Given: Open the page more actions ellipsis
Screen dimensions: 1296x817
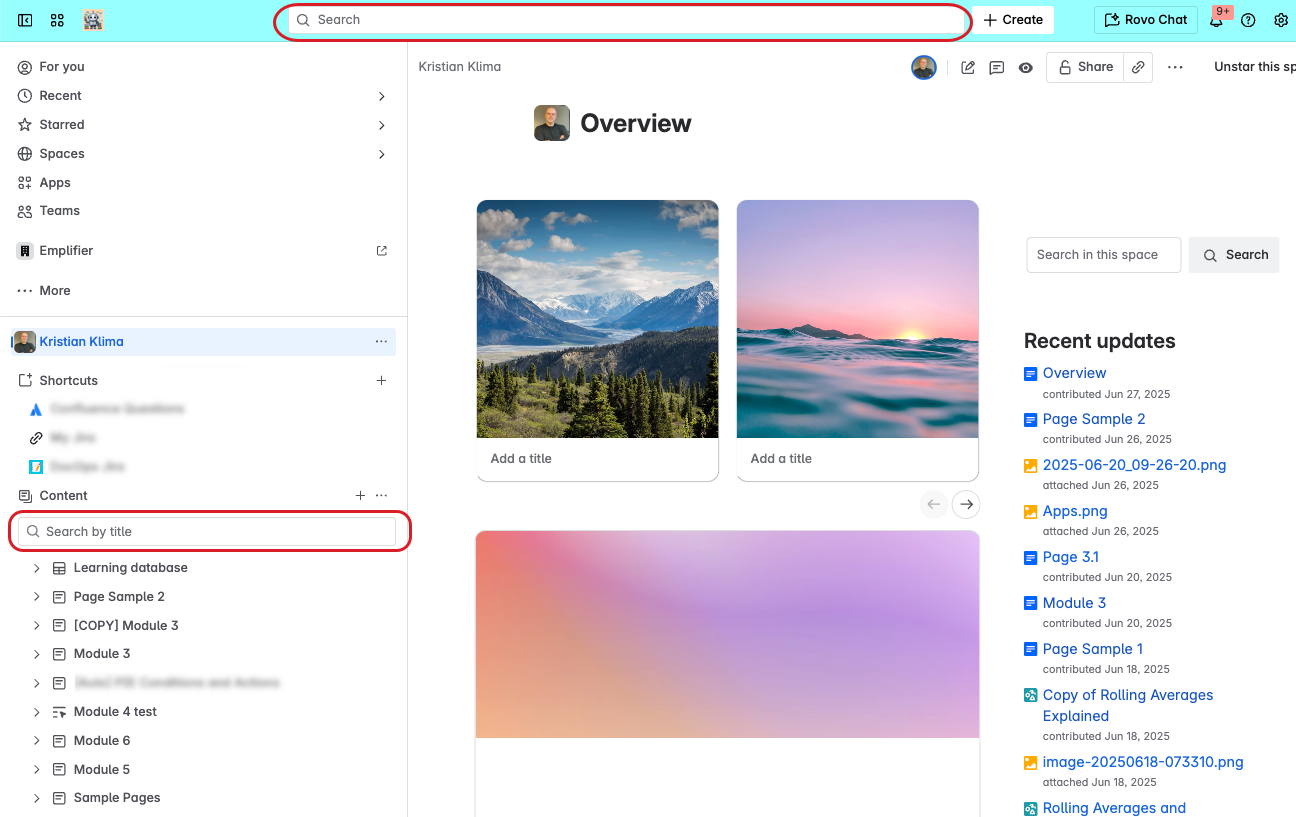Looking at the screenshot, I should [1175, 67].
